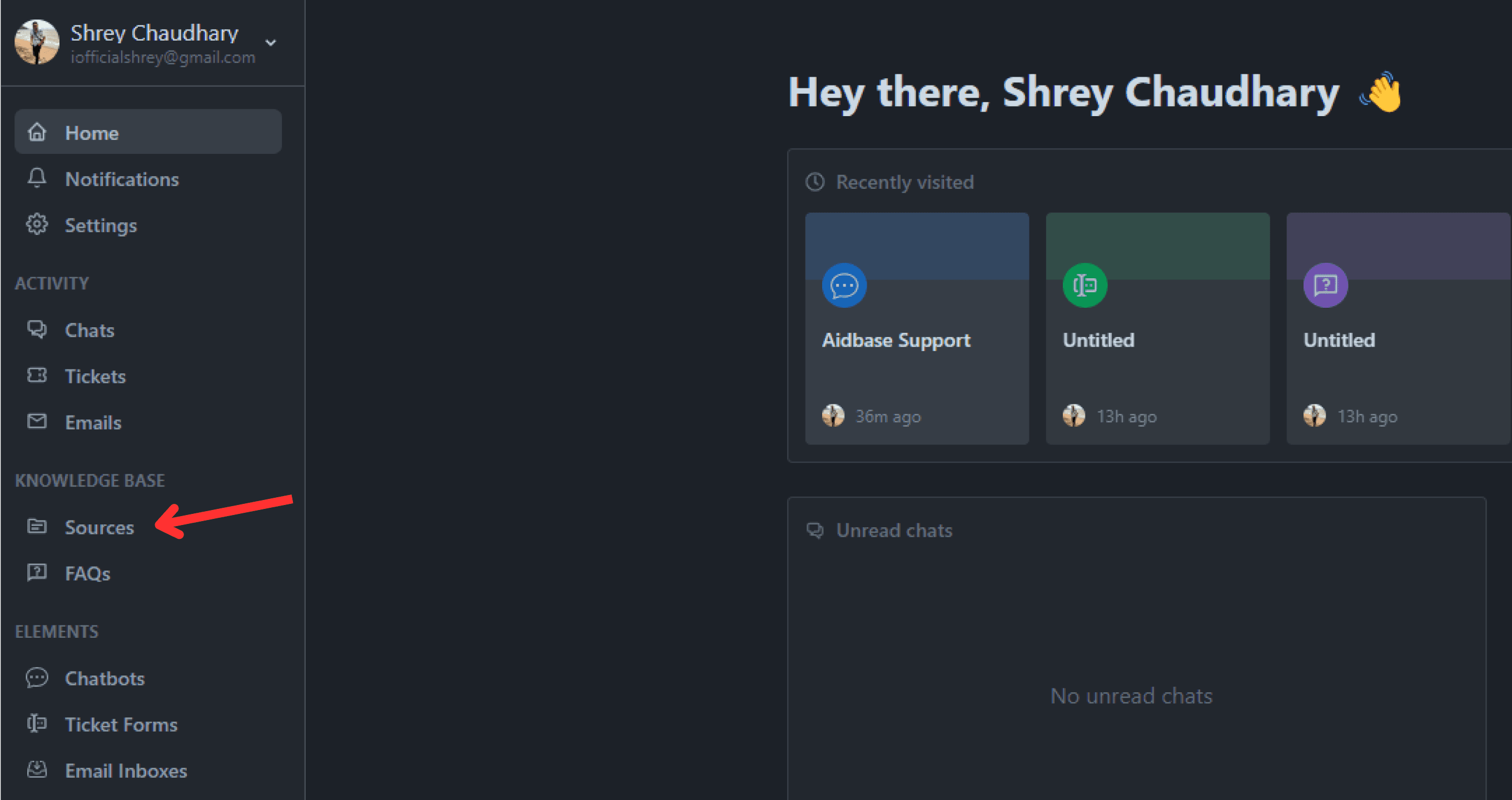Click the FAQs knowledge base icon
1512x800 pixels.
[x=37, y=572]
